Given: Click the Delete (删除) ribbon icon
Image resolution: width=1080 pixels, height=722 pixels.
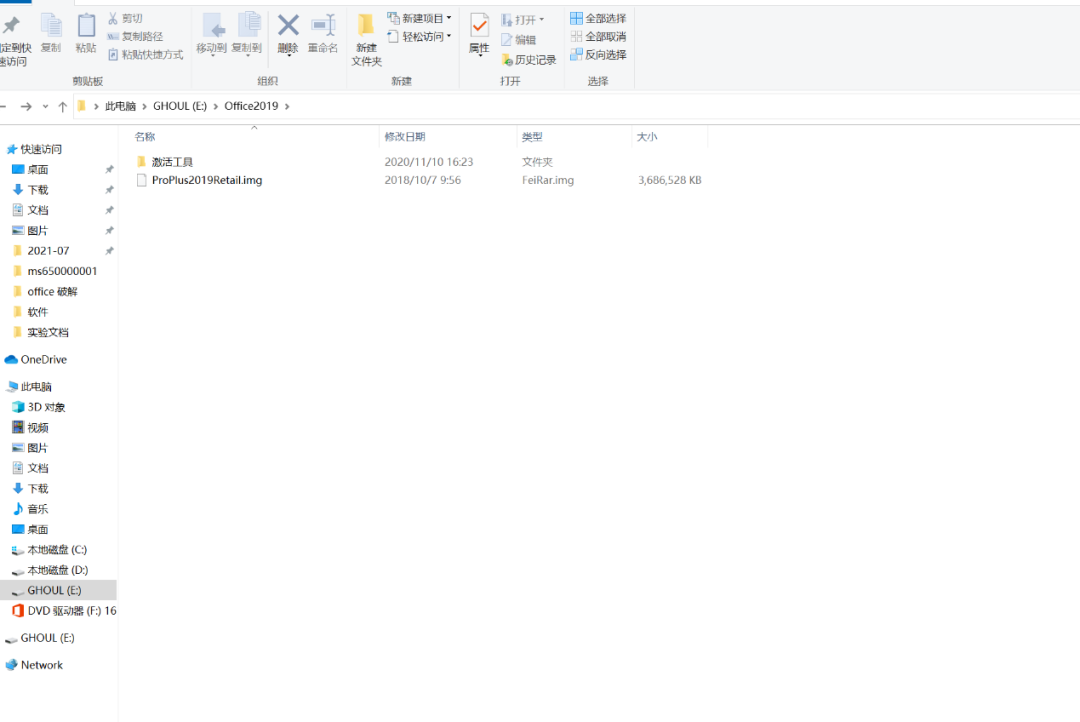Looking at the screenshot, I should (x=288, y=27).
